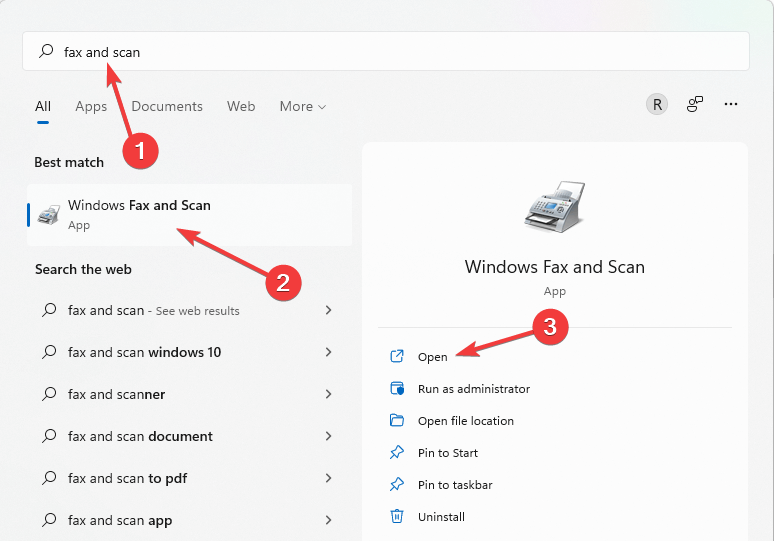Switch to the Apps tab

point(91,106)
